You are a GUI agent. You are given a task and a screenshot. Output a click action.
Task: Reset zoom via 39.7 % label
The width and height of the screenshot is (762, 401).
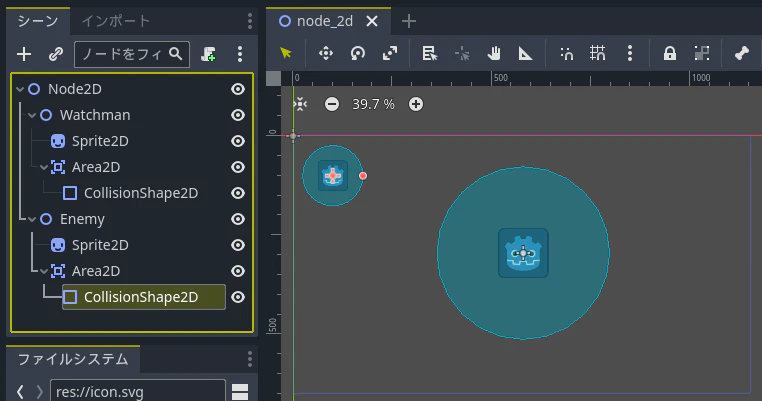pos(373,104)
